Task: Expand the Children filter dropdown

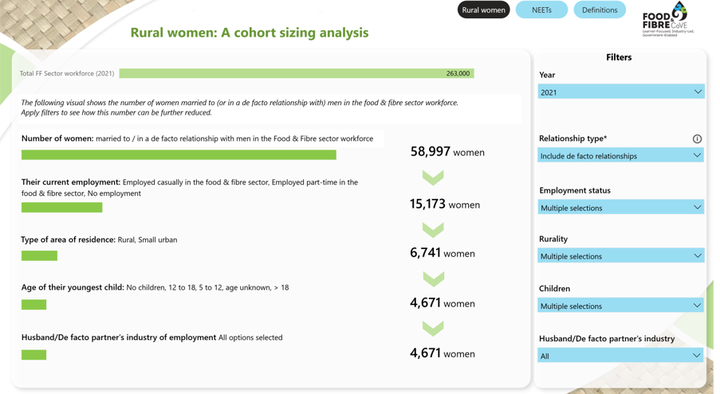Action: click(x=620, y=305)
